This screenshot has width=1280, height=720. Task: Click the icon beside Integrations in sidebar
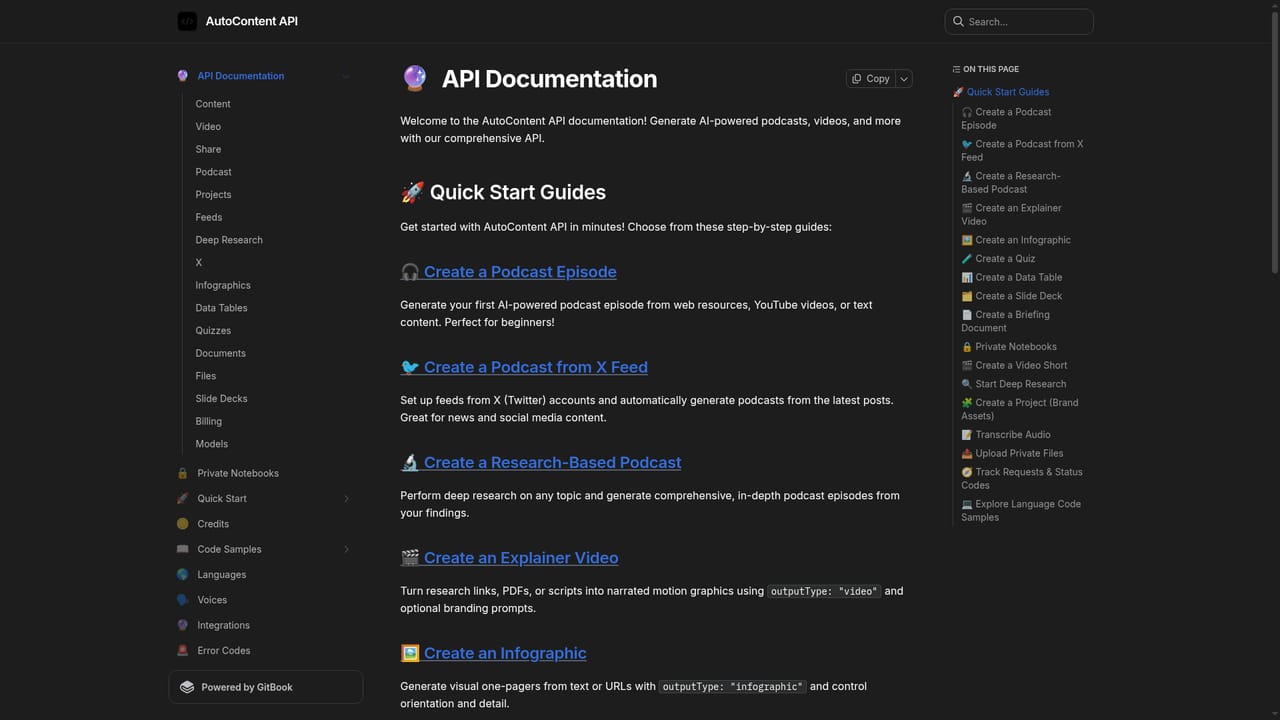(x=182, y=625)
